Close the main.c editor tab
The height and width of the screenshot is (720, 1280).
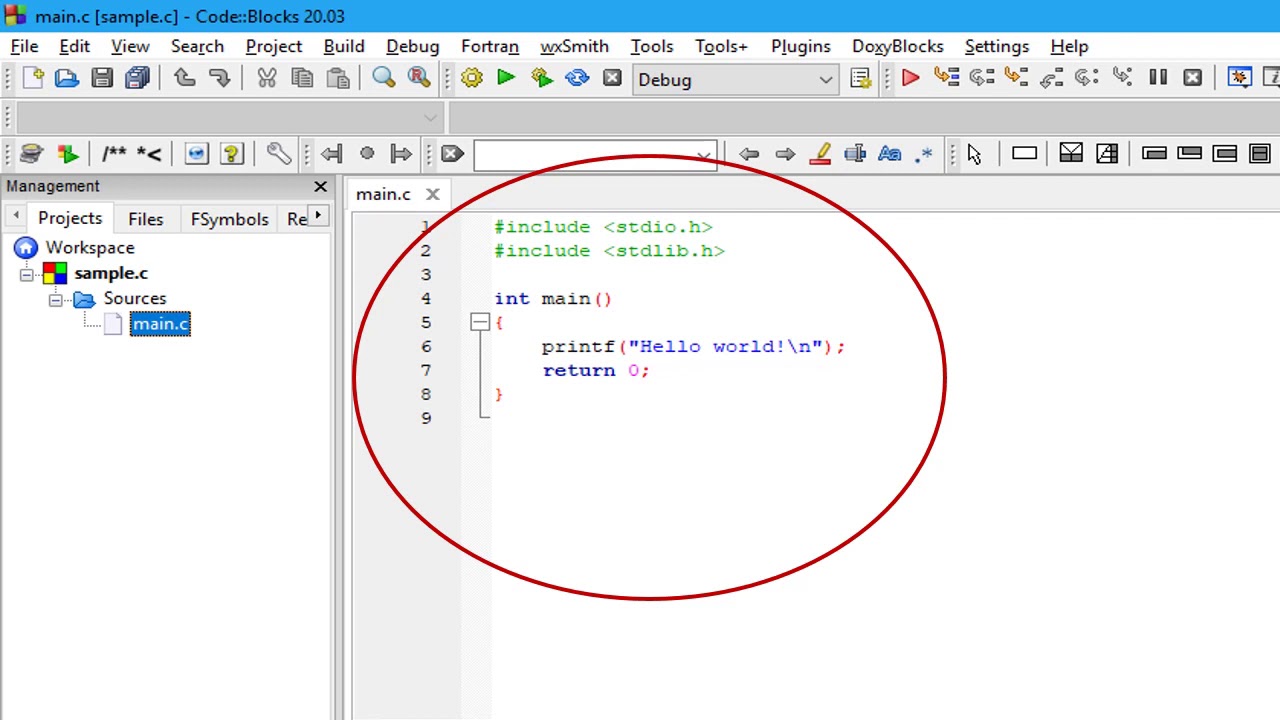coord(432,194)
